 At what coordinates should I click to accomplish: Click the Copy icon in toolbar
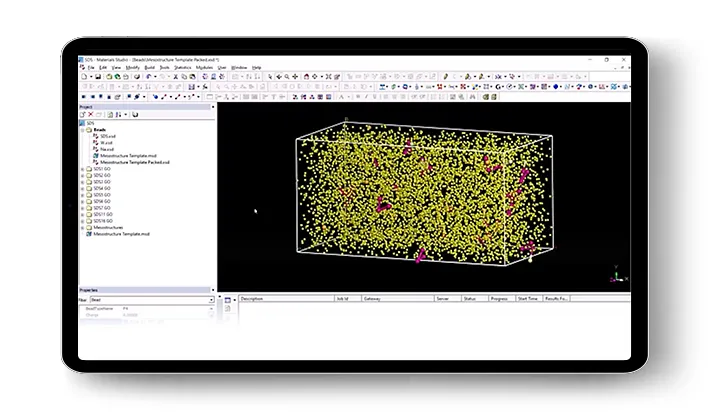184,77
